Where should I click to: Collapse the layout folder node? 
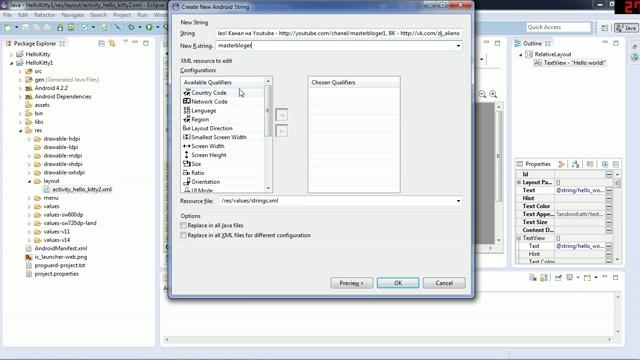click(29, 181)
